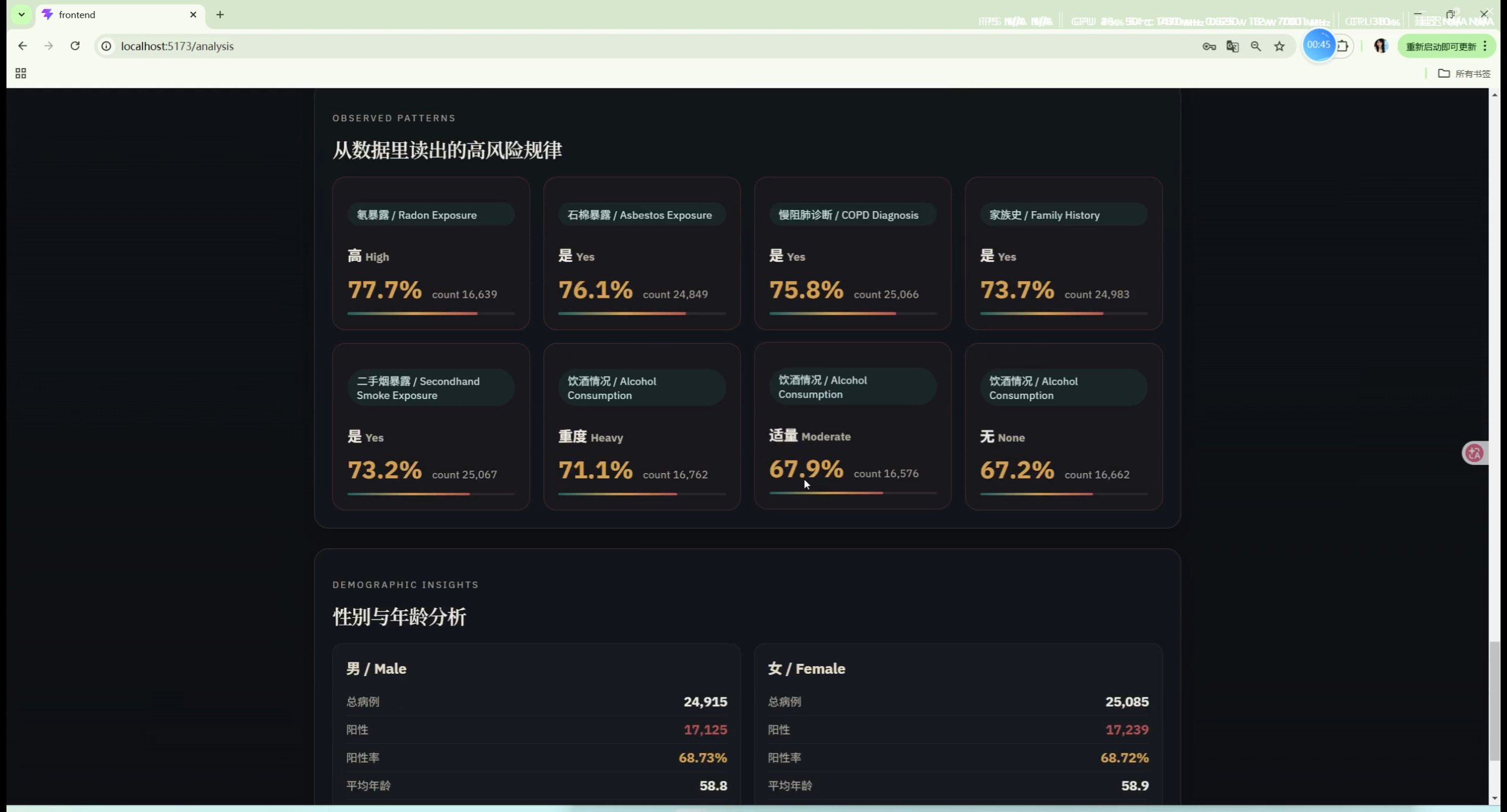Click the COPD Diagnosis pattern card
This screenshot has width=1507, height=812.
coord(852,253)
